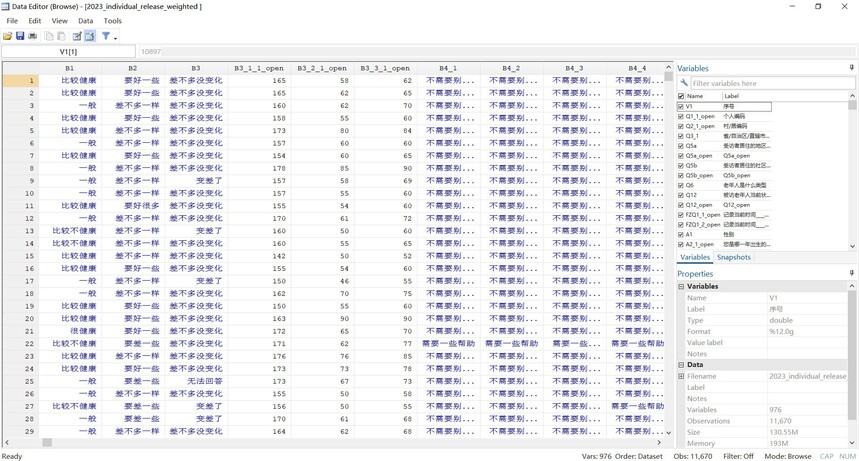The width and height of the screenshot is (859, 461).
Task: Click the wrench icon in Variables panel
Action: 684,83
